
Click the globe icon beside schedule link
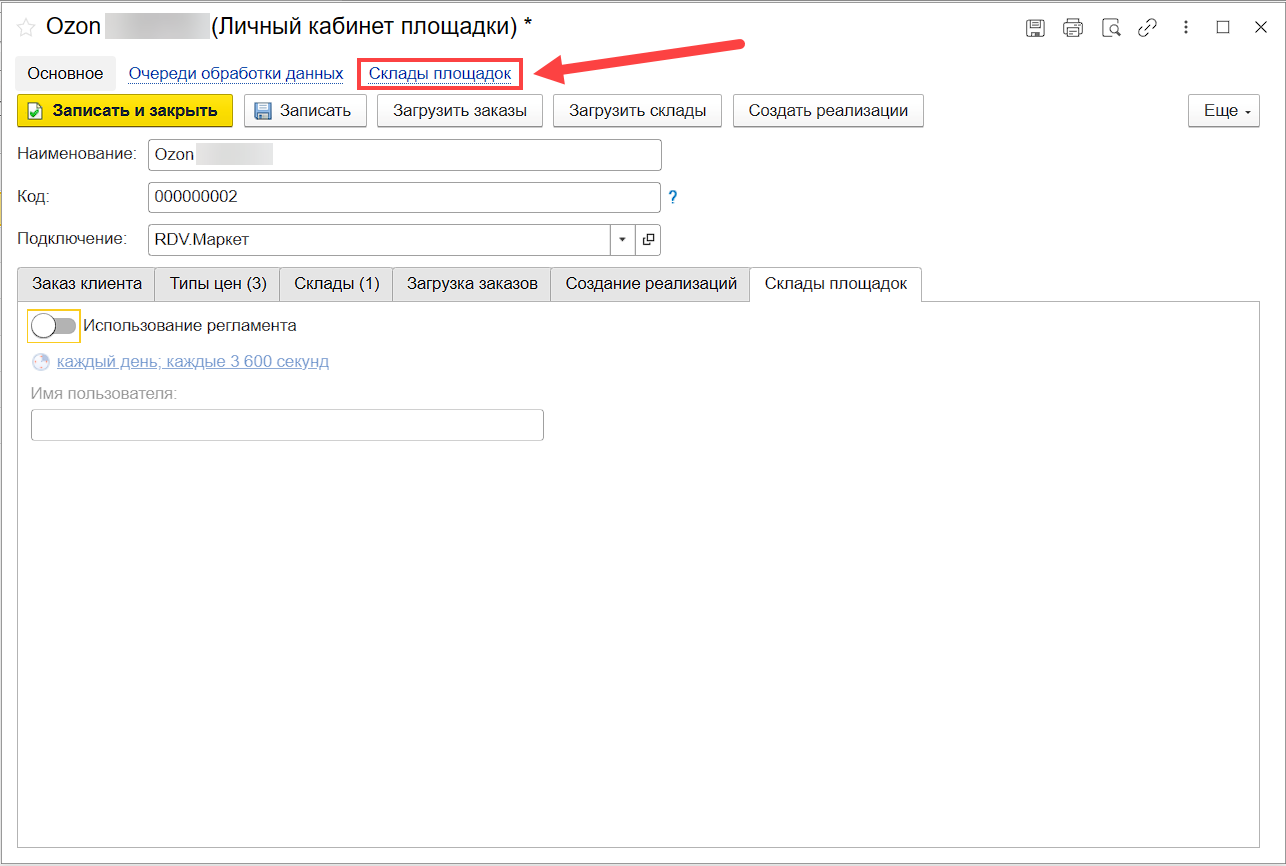coord(41,362)
